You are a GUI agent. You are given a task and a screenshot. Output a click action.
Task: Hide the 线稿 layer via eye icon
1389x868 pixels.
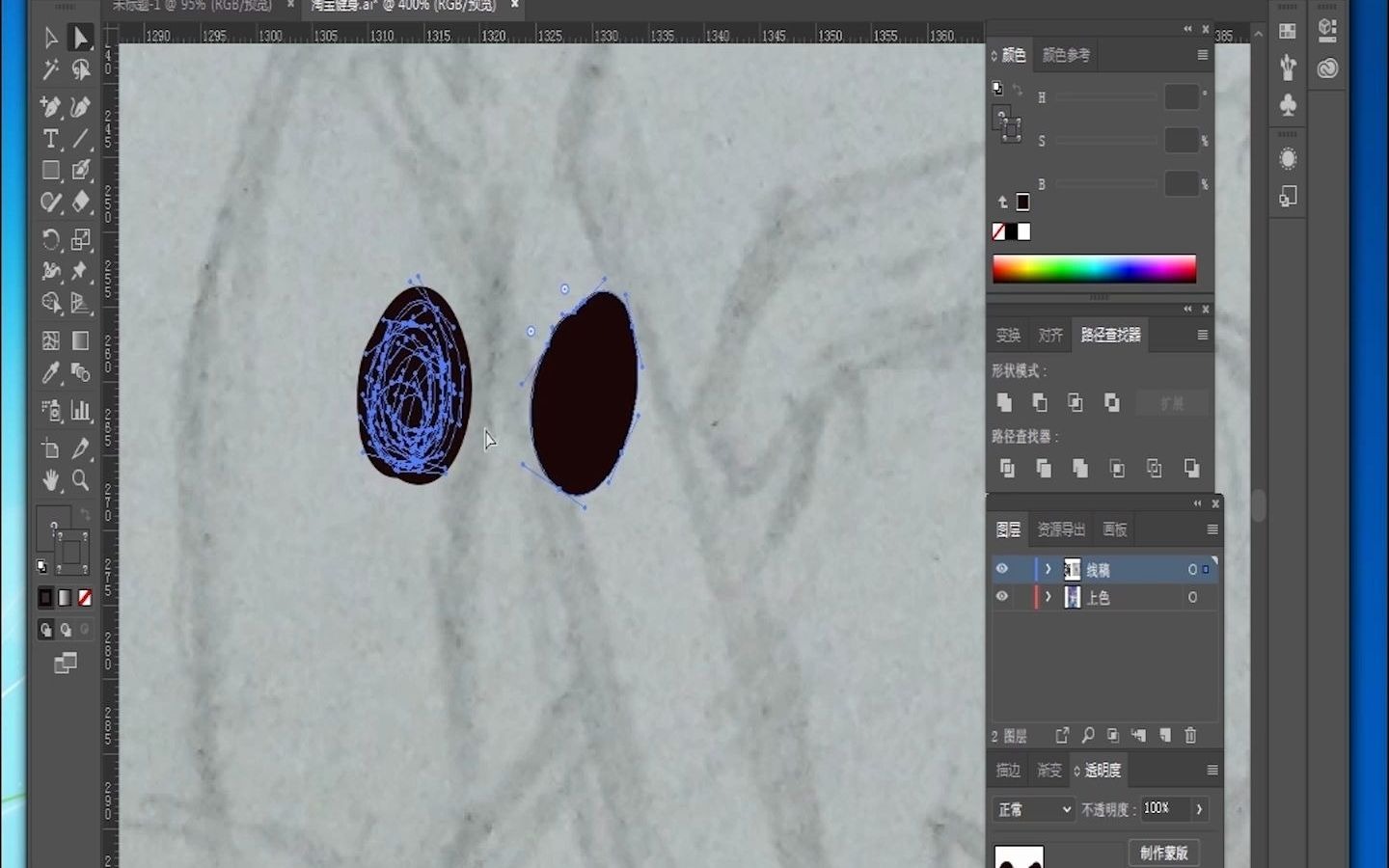pos(1002,569)
